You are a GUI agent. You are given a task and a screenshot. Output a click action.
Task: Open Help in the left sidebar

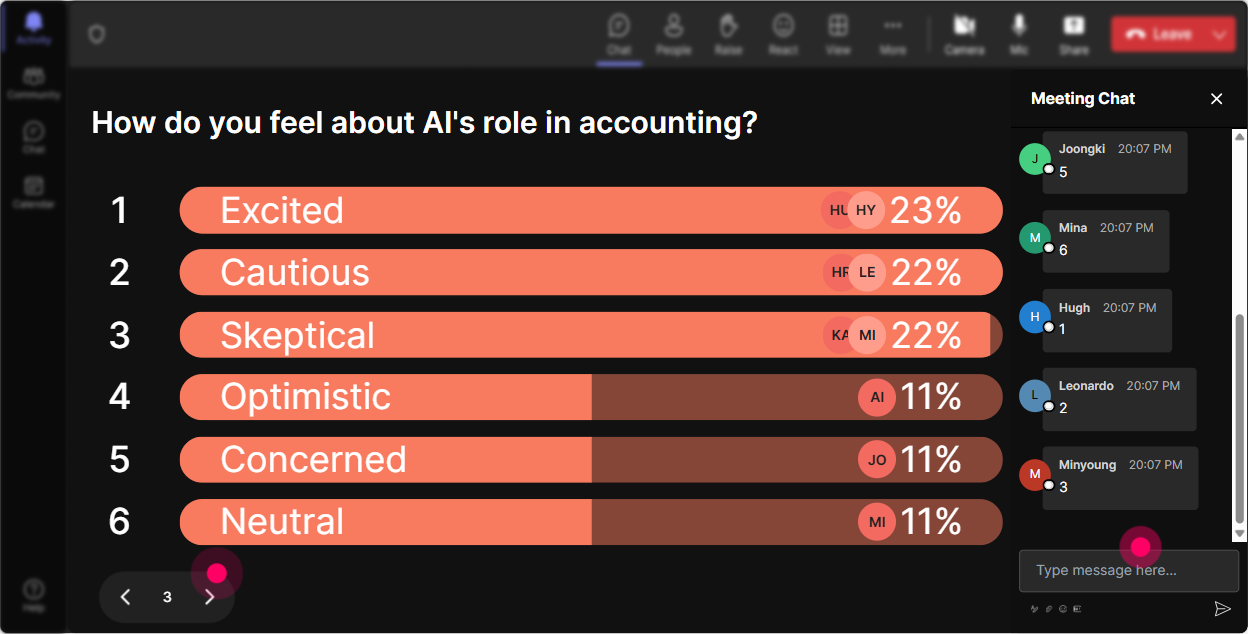pos(34,595)
